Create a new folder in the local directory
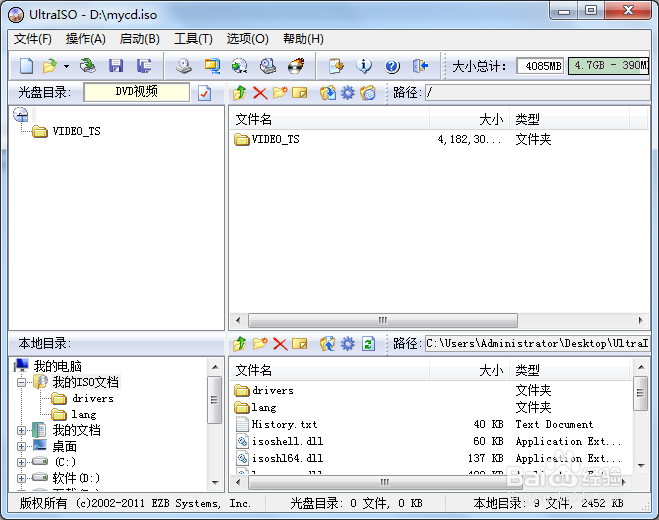Image resolution: width=659 pixels, height=520 pixels. coord(260,344)
